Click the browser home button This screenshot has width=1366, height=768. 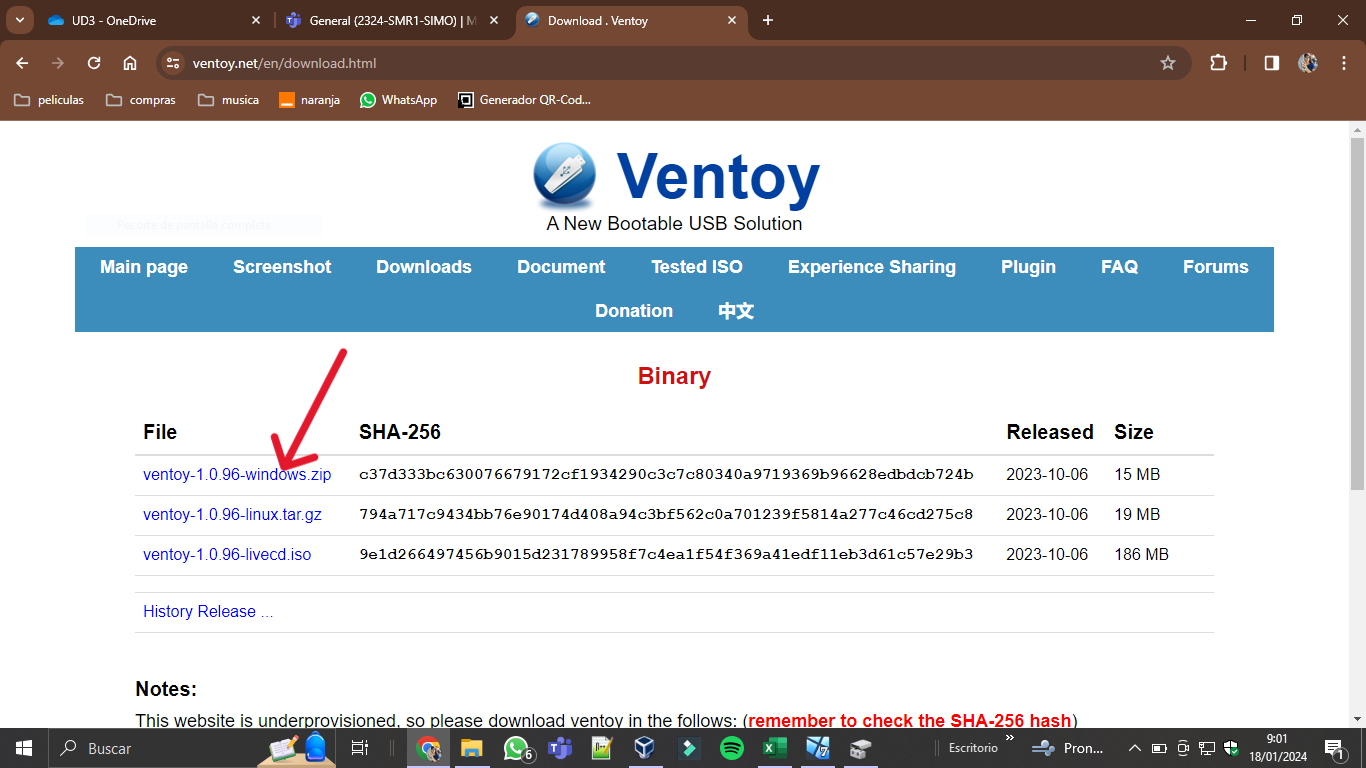point(130,63)
